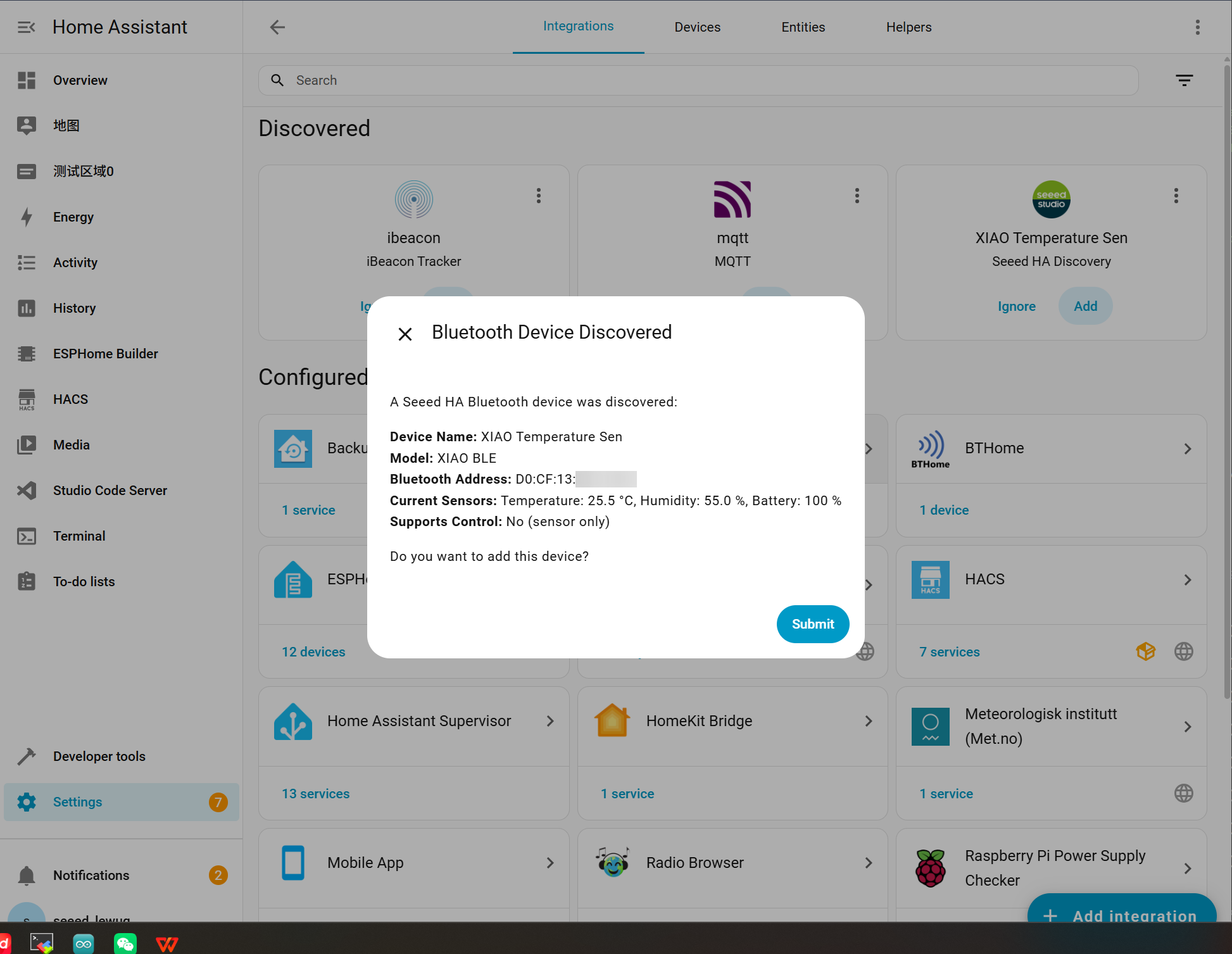Expand the BTHome integration chevron

(x=1187, y=449)
